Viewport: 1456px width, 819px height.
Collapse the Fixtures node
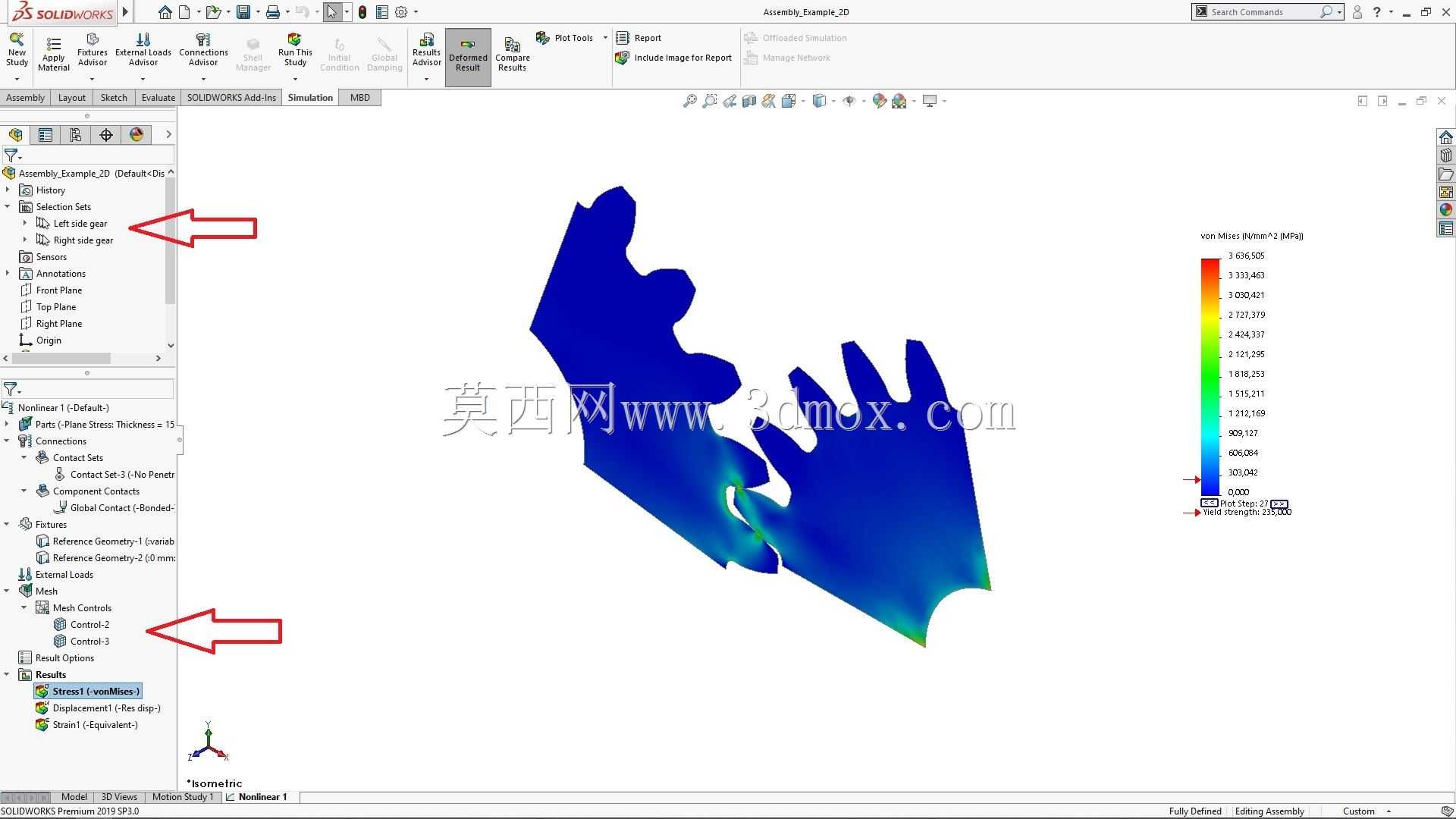(x=7, y=524)
